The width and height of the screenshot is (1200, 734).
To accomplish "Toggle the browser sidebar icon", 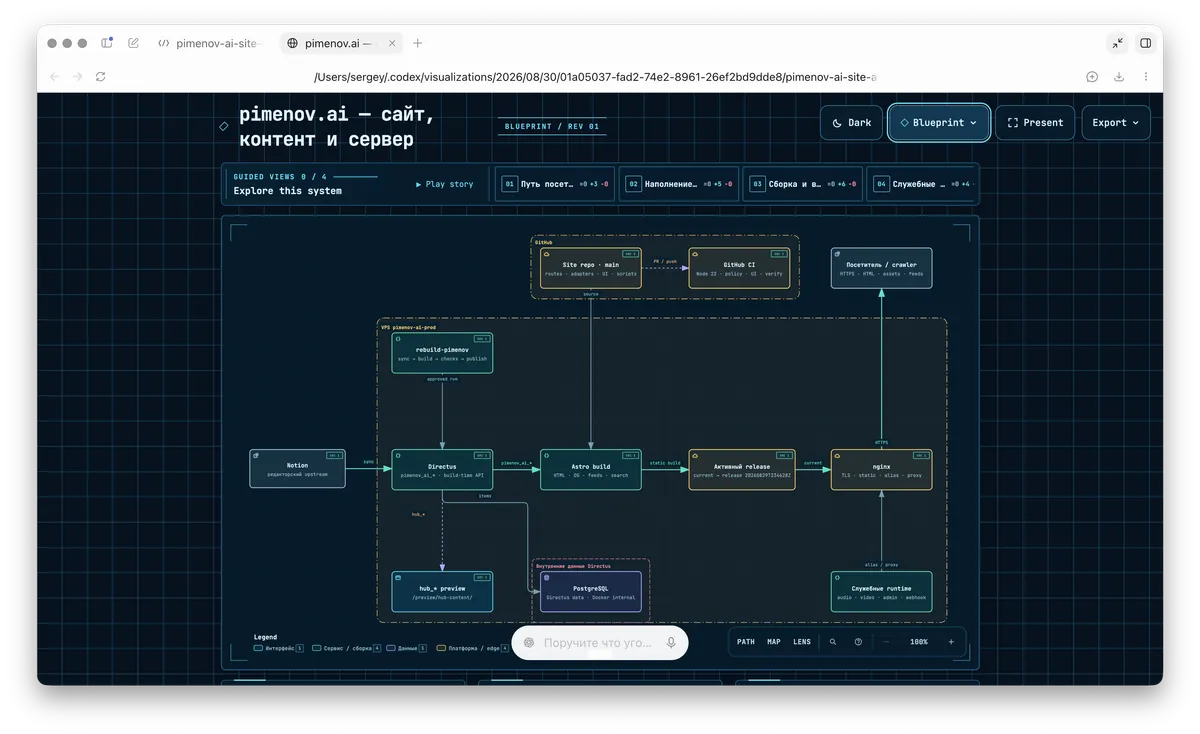I will click(x=107, y=43).
